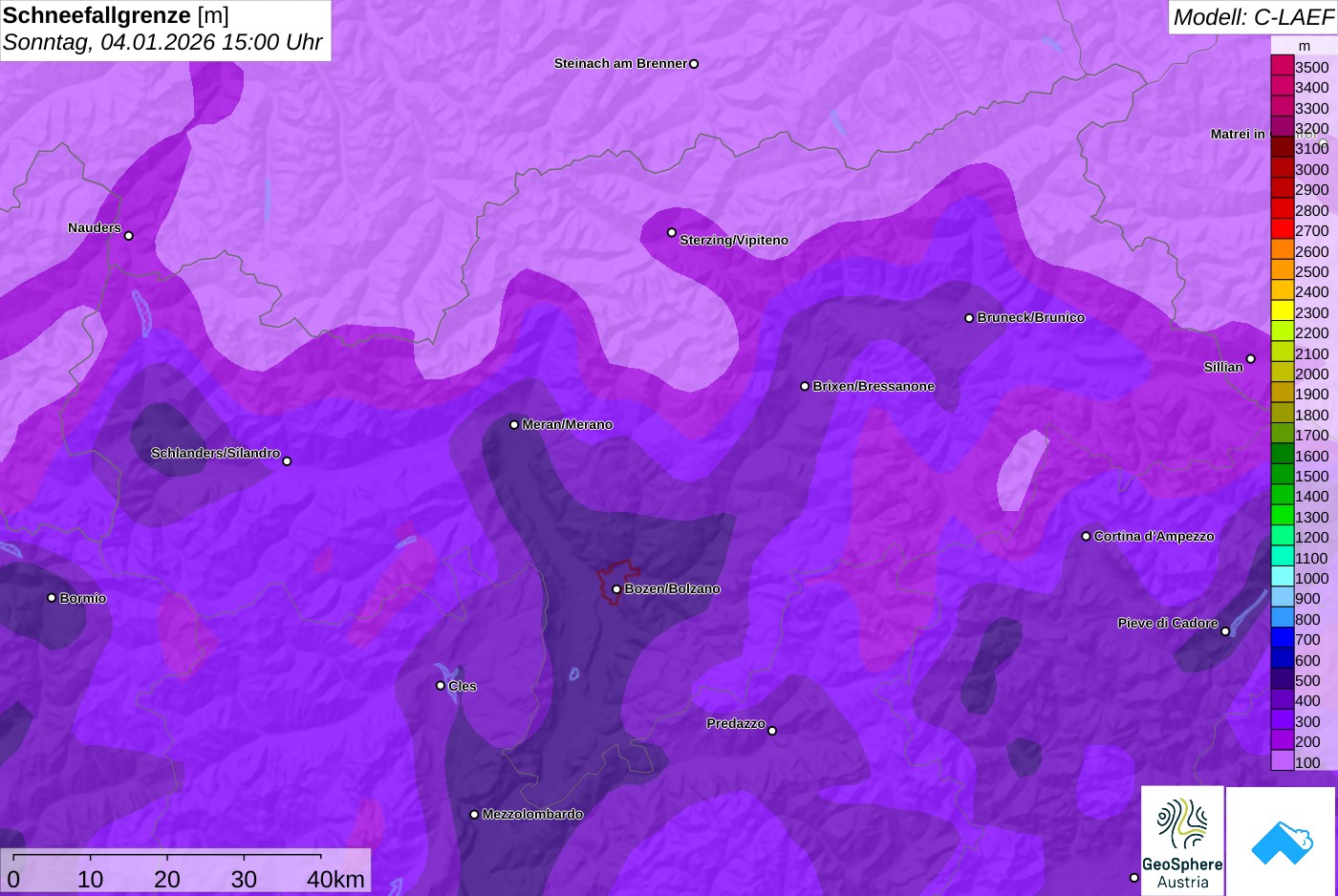
Task: Click the GeoSphere Austria logo
Action: coord(1182,841)
